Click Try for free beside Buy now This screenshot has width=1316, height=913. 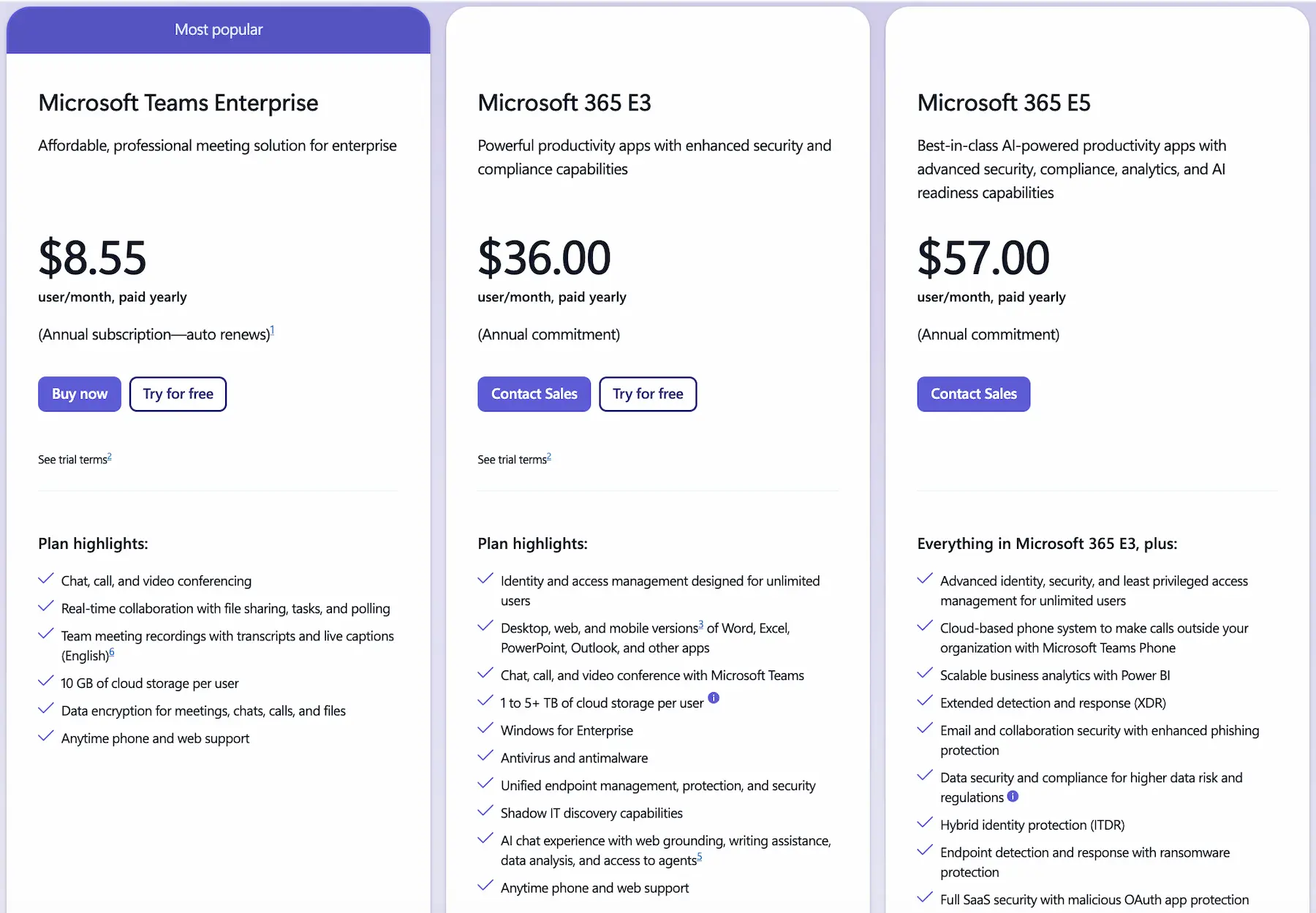pyautogui.click(x=178, y=394)
